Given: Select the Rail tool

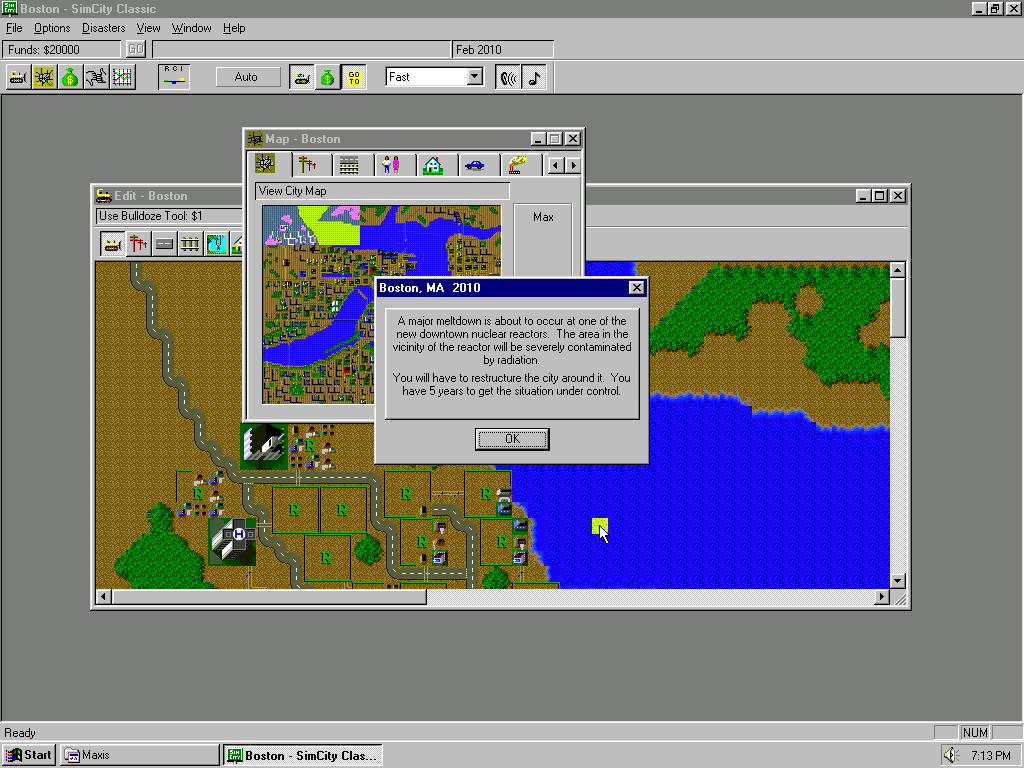Looking at the screenshot, I should 189,243.
